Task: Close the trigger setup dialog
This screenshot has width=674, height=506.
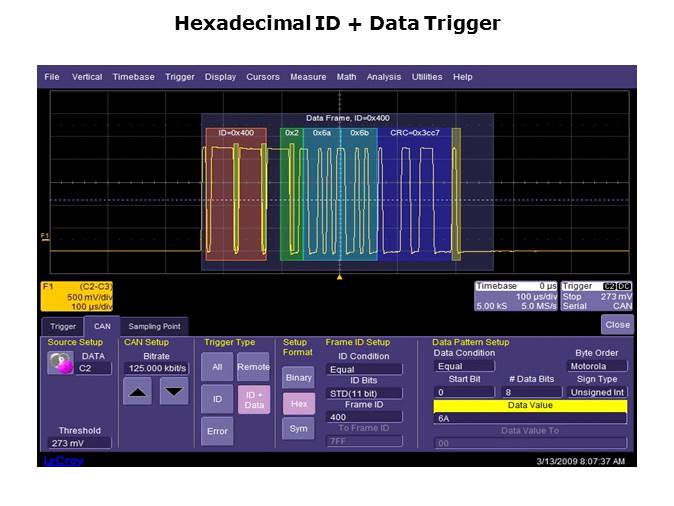Action: click(x=617, y=325)
